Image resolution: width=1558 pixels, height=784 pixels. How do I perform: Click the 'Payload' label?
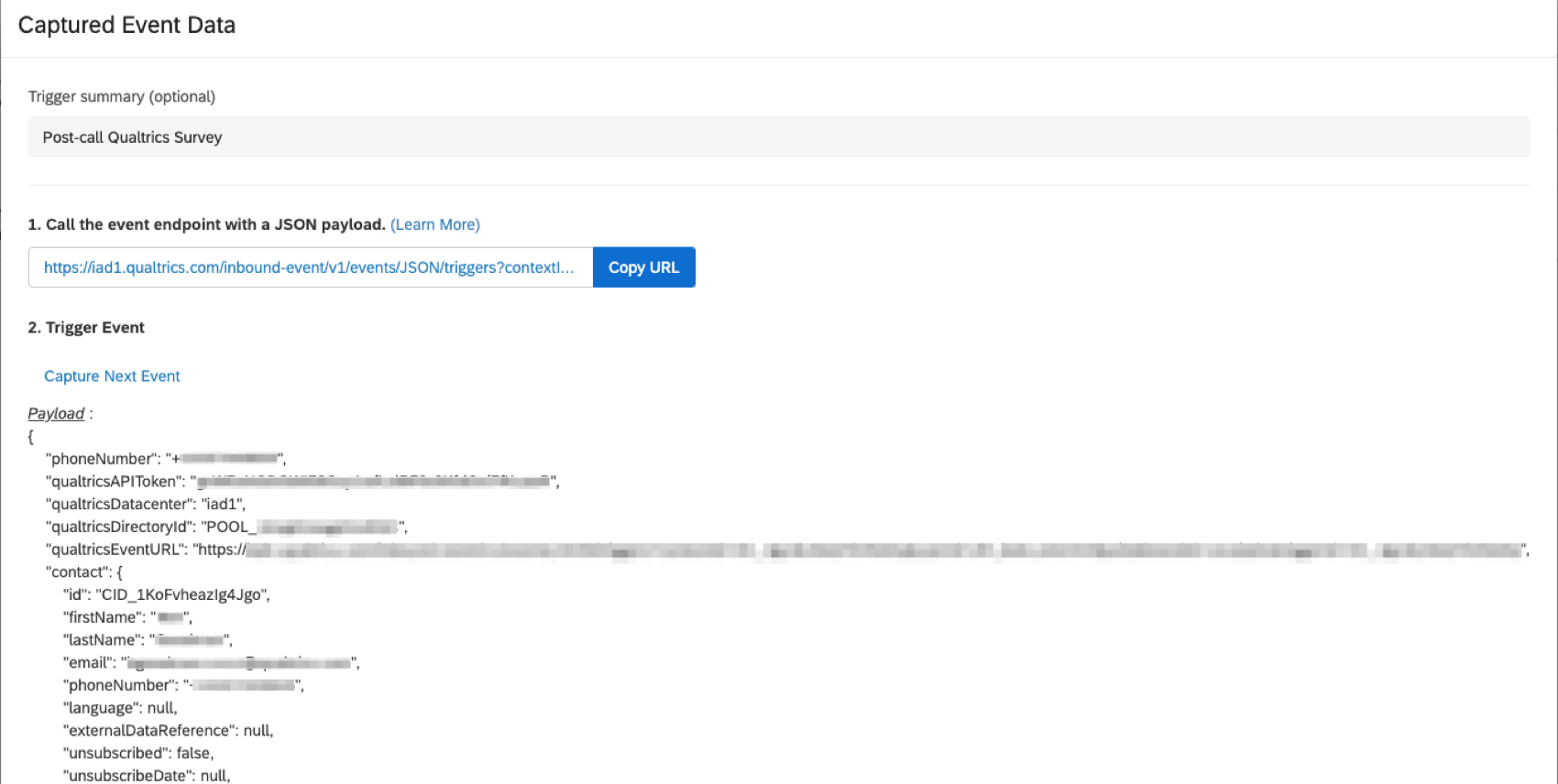56,414
